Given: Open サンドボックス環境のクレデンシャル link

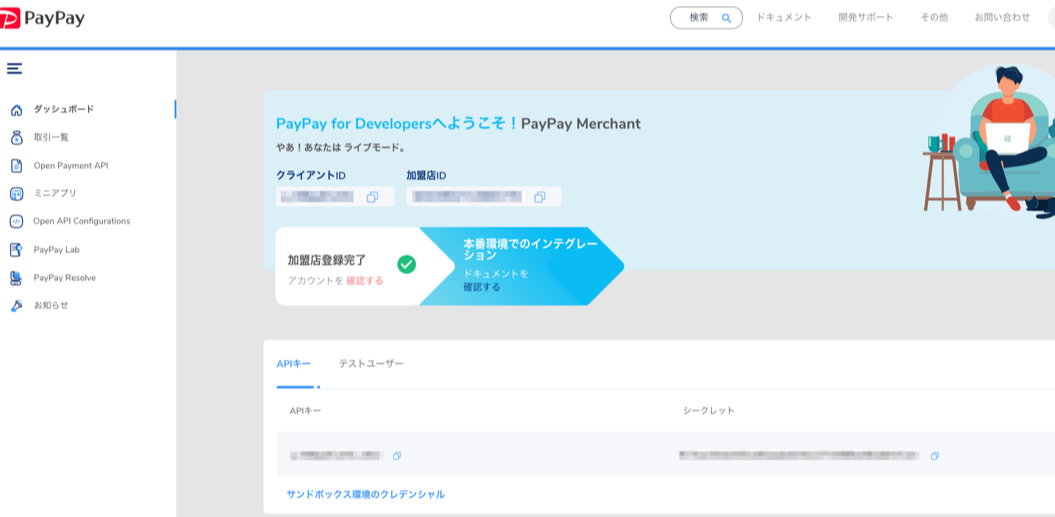Looking at the screenshot, I should pos(365,494).
